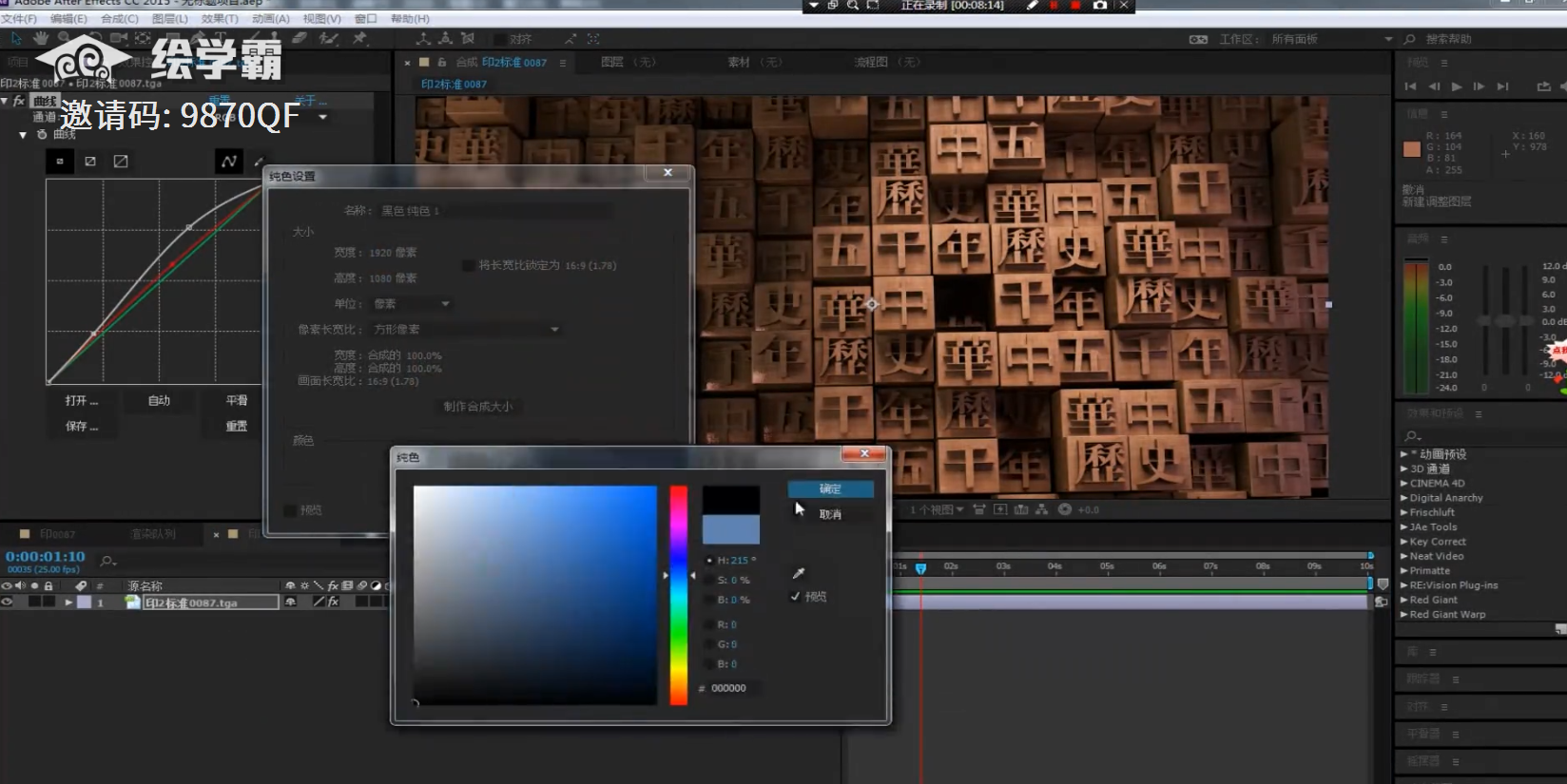Hide the 印2标准0087.tga layer with eye icon
This screenshot has width=1567, height=784.
pyautogui.click(x=8, y=602)
